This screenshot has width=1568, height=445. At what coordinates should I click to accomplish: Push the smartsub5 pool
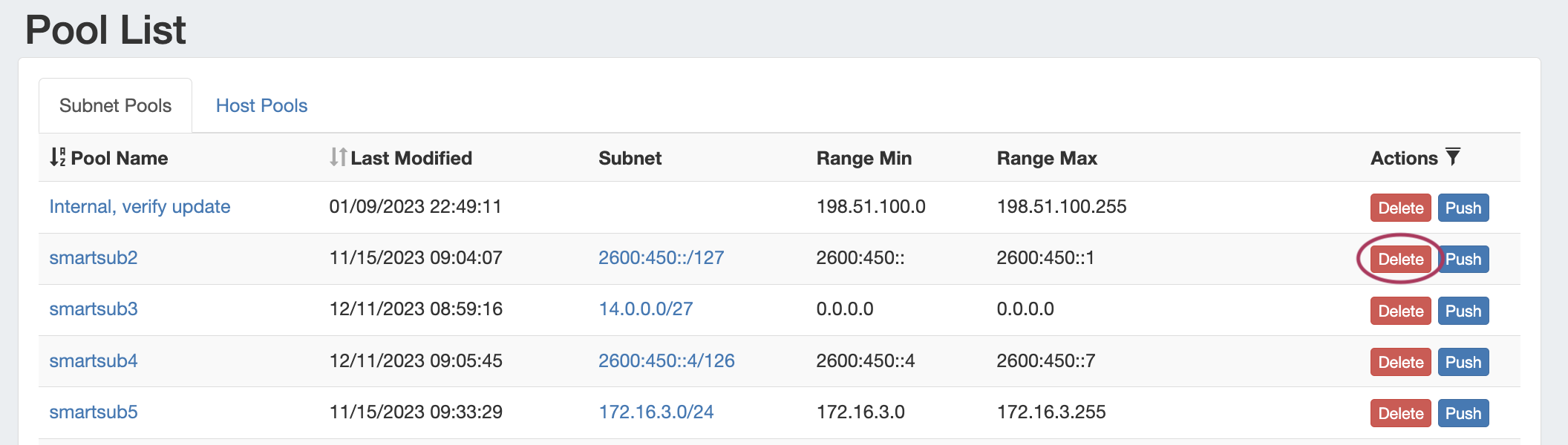[1463, 414]
